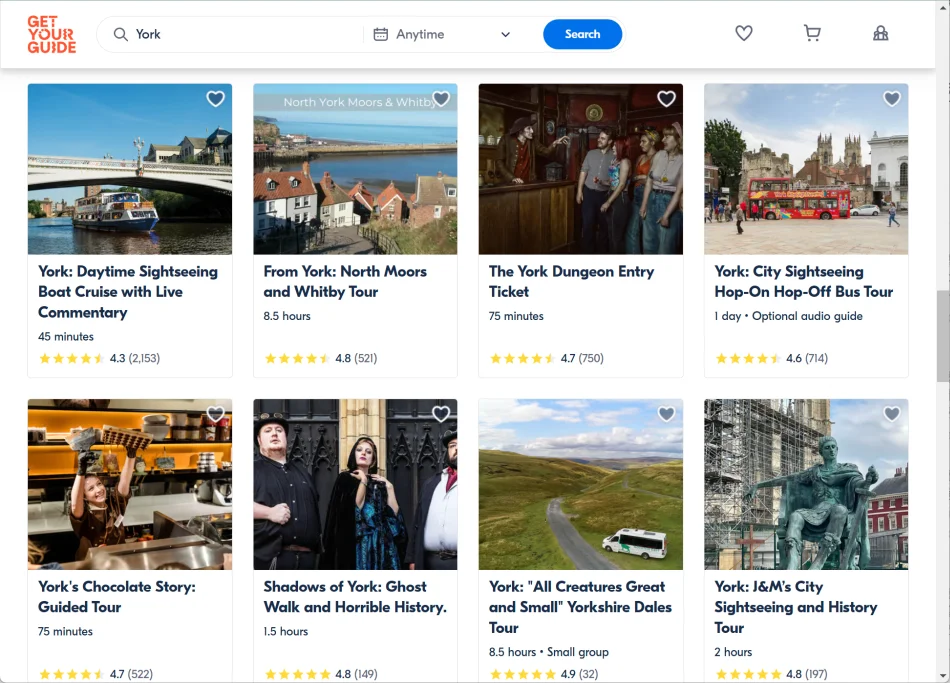The height and width of the screenshot is (683, 950).
Task: Click the GetYourGuide logo
Action: pyautogui.click(x=51, y=34)
